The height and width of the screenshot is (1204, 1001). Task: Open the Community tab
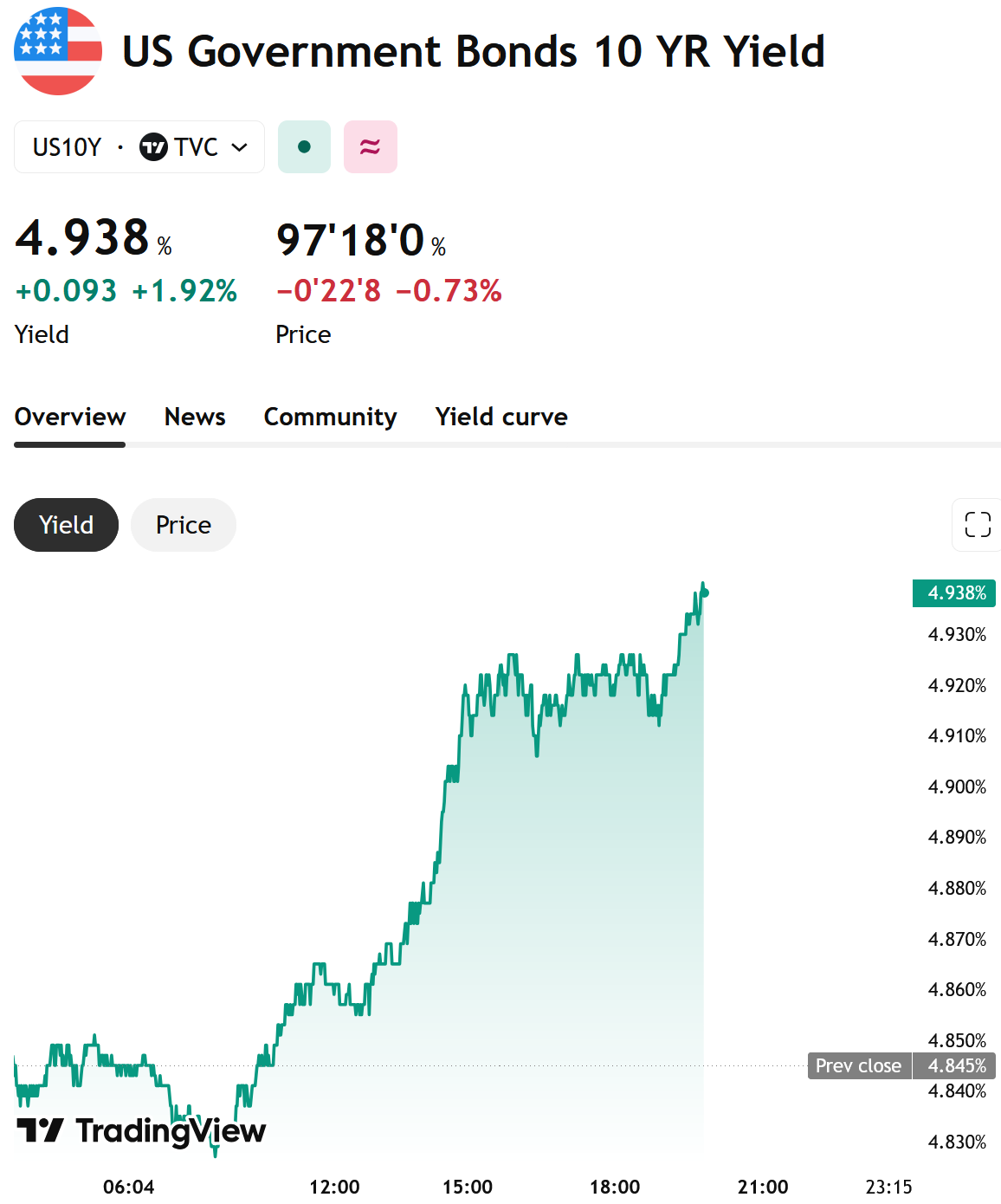click(330, 417)
